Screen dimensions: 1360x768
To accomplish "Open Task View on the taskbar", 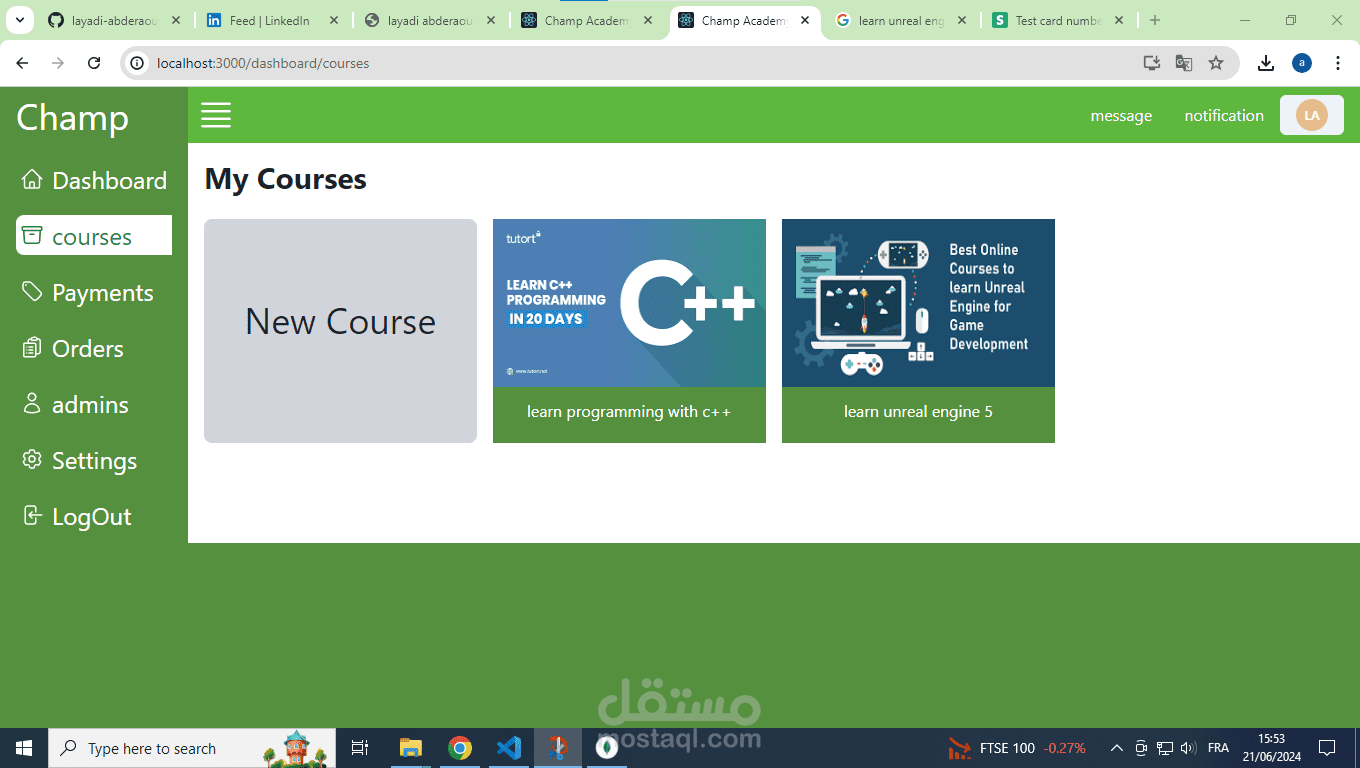I will pyautogui.click(x=360, y=748).
